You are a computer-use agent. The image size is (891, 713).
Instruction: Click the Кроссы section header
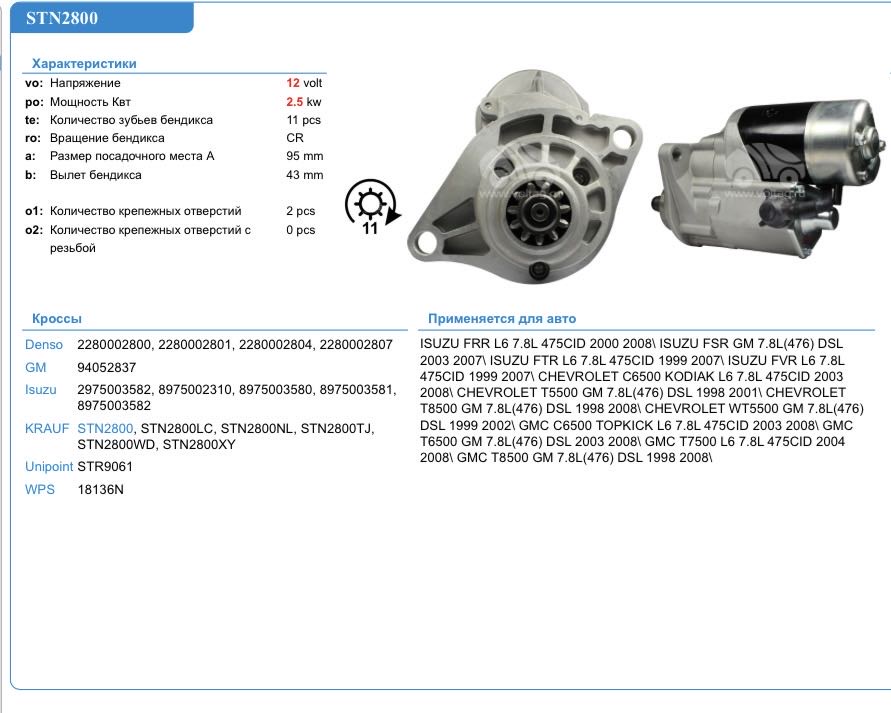(x=56, y=319)
